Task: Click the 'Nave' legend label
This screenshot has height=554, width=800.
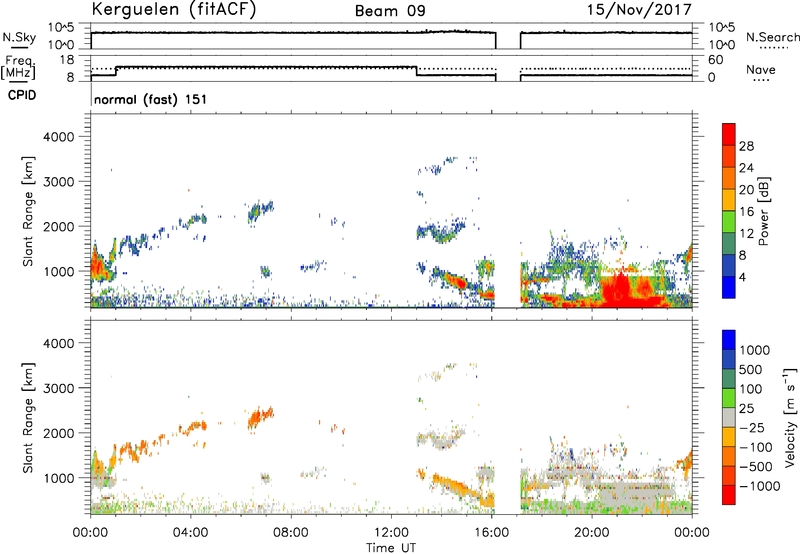Action: pyautogui.click(x=761, y=69)
